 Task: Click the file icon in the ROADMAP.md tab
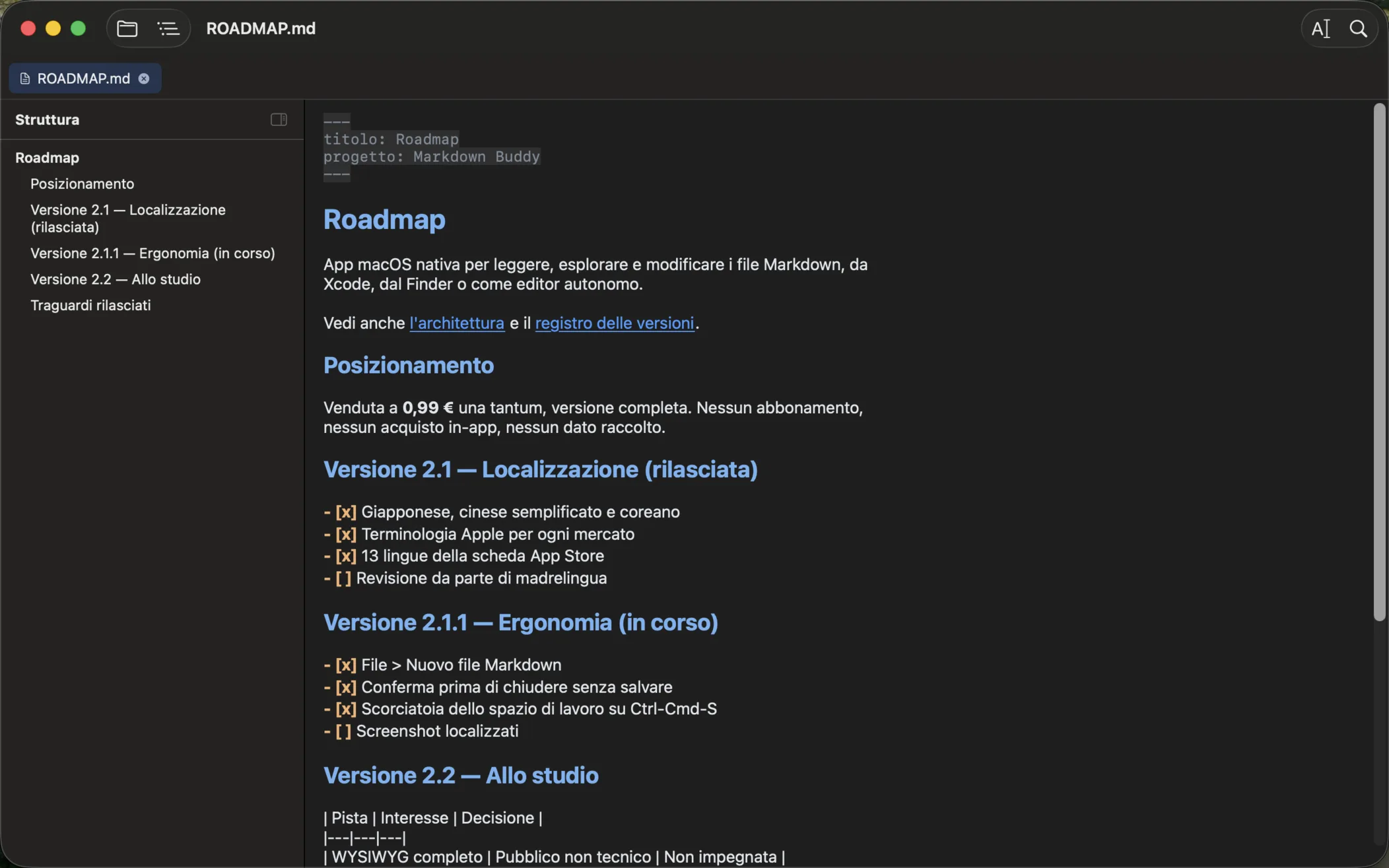(x=25, y=79)
